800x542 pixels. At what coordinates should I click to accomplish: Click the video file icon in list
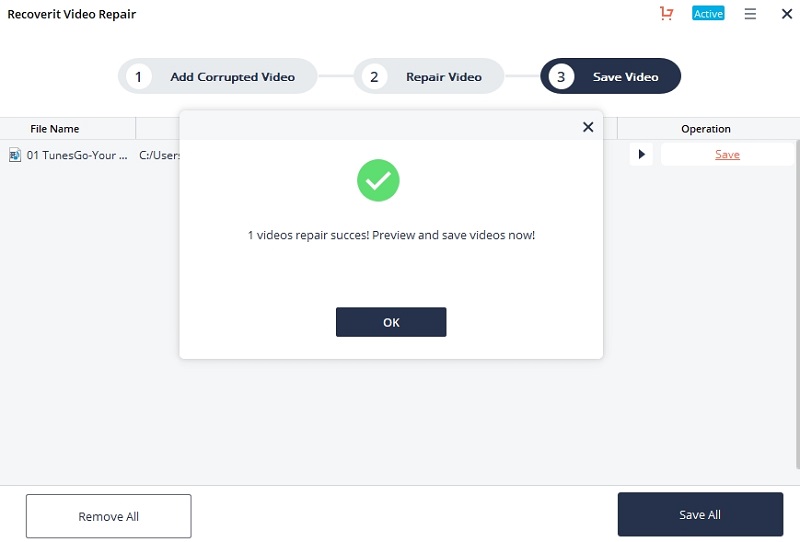point(15,155)
